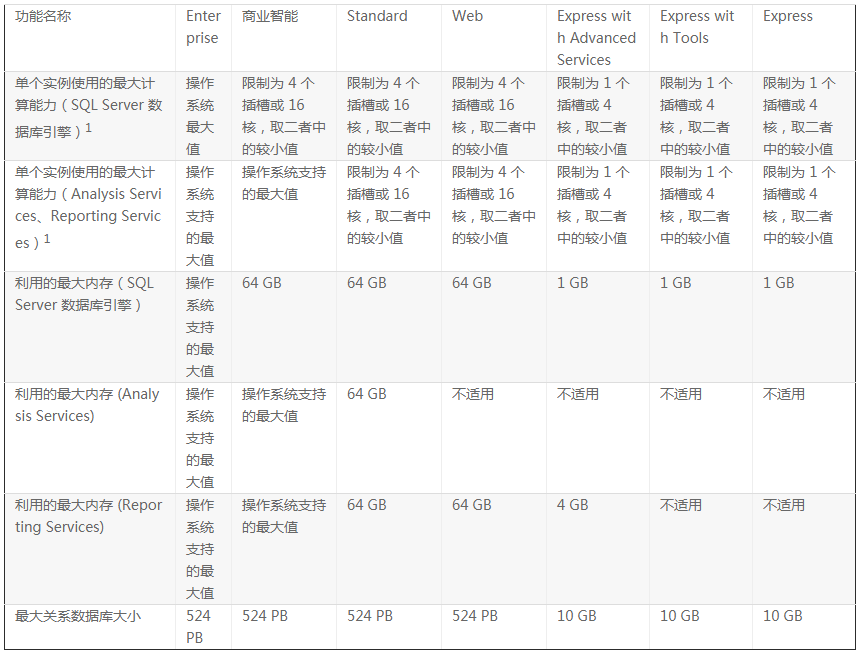The width and height of the screenshot is (860, 653).
Task: Click 商业智能 cell in Analysis Services compute row
Action: (x=284, y=183)
